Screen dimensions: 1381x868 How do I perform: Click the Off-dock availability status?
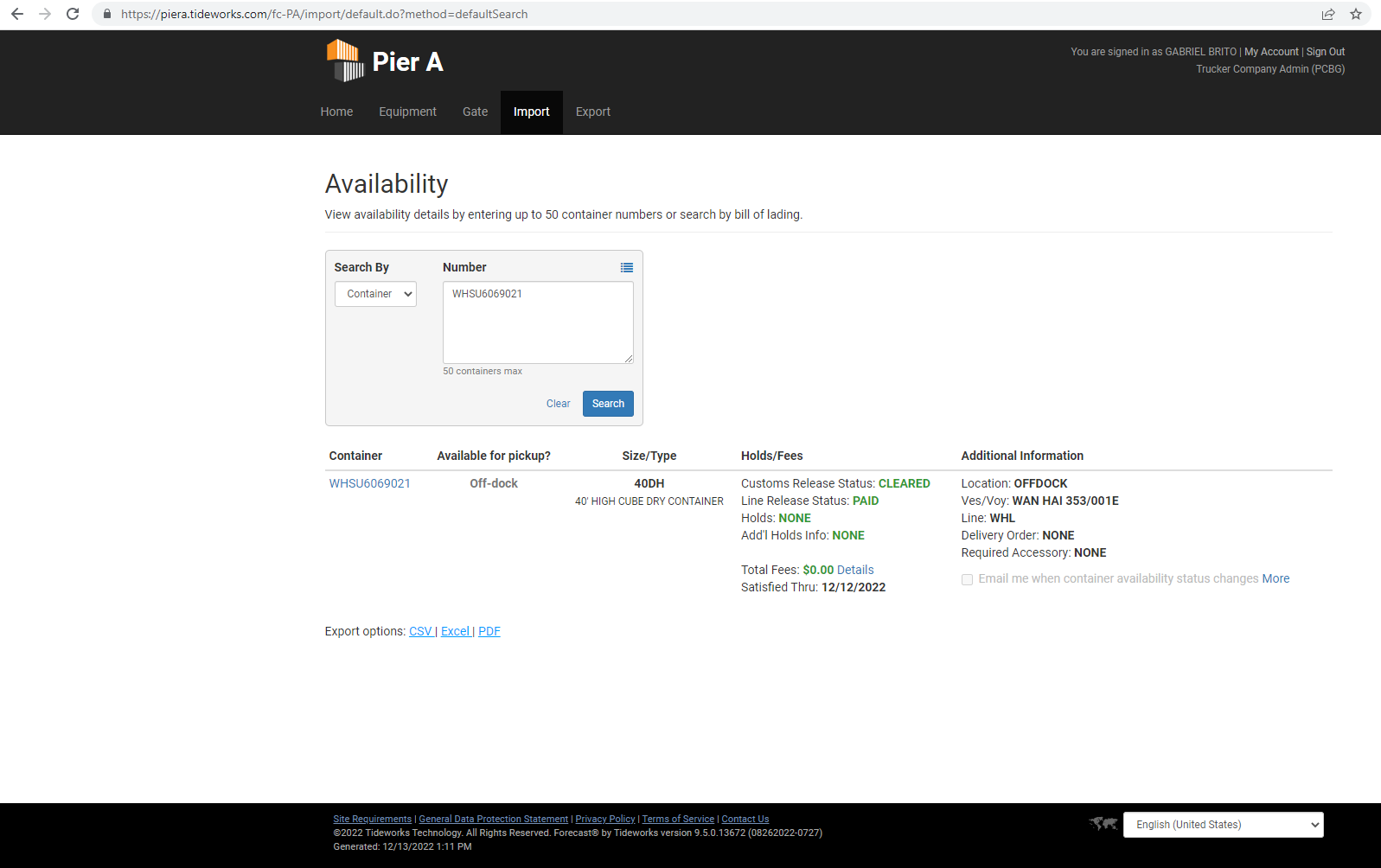pos(494,483)
